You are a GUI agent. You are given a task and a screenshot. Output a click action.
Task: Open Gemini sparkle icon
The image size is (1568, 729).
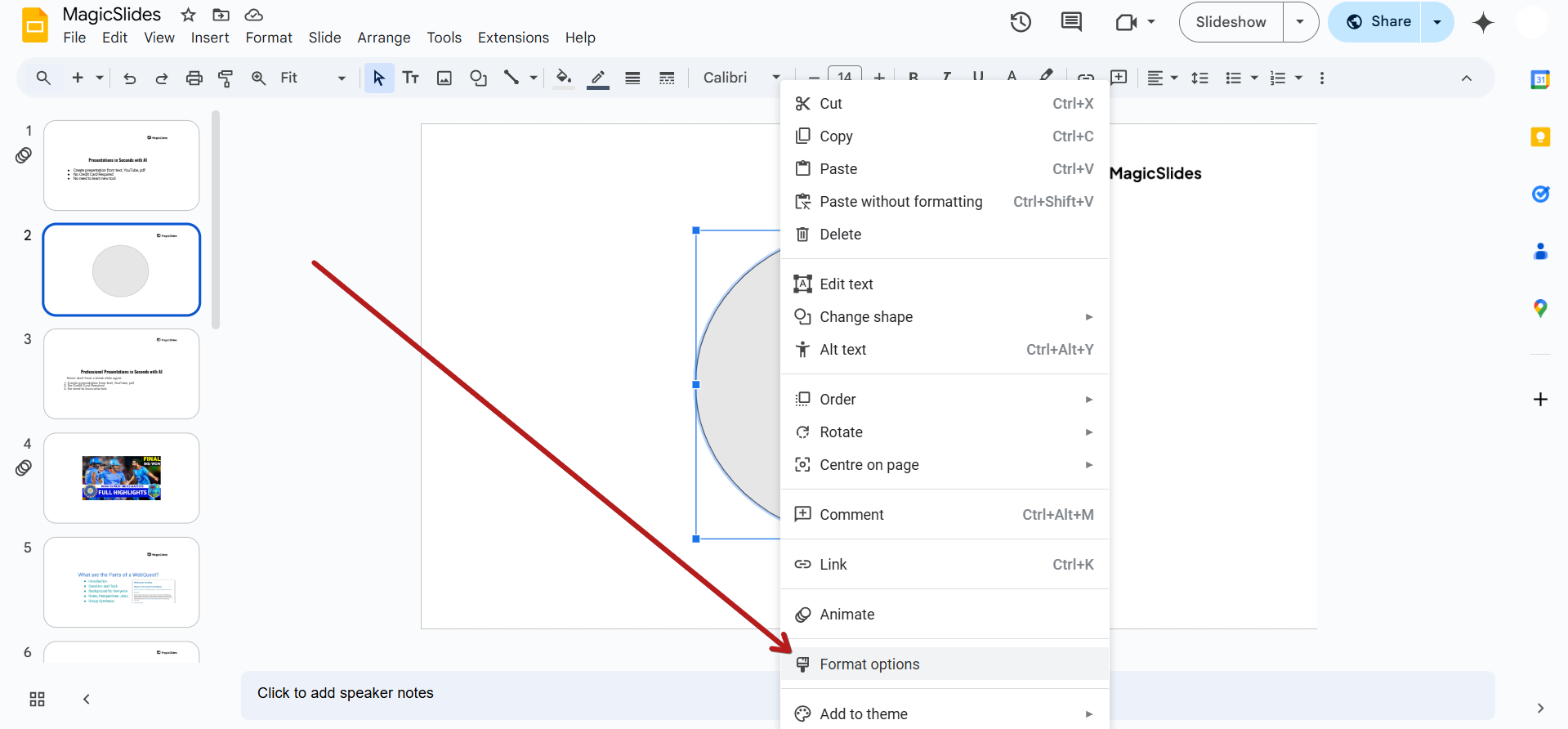point(1483,22)
